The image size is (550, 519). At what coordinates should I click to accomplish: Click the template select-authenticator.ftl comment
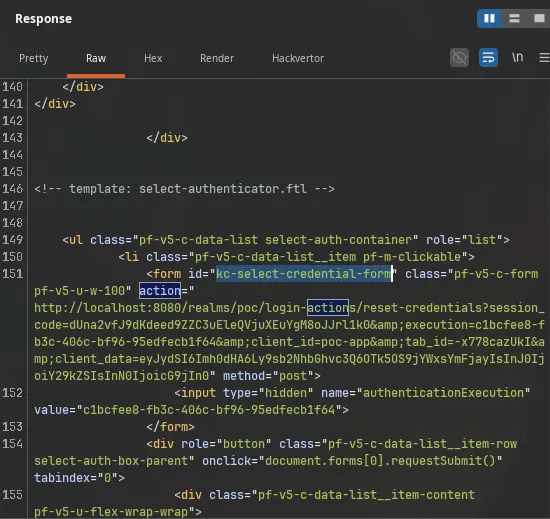(x=184, y=189)
